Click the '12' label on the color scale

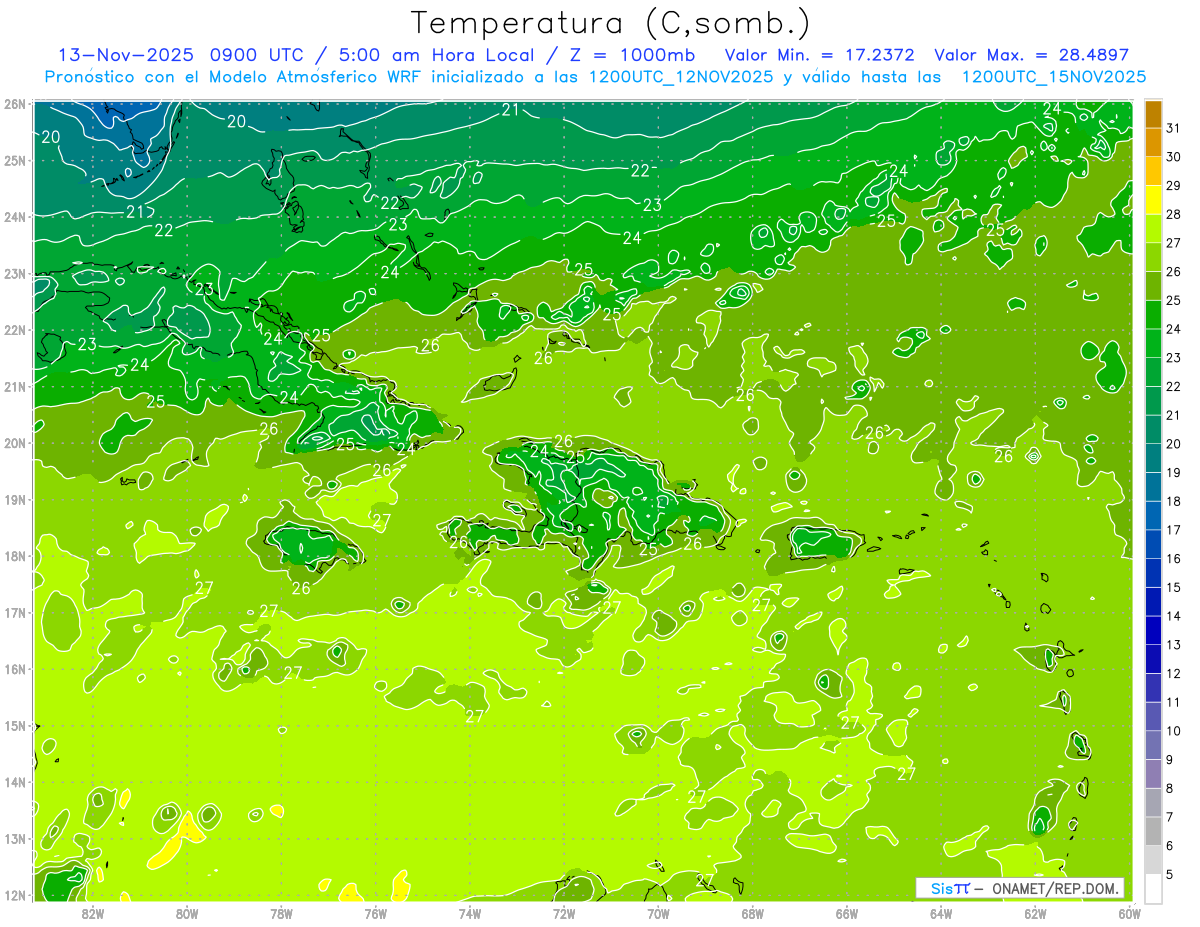[1174, 674]
